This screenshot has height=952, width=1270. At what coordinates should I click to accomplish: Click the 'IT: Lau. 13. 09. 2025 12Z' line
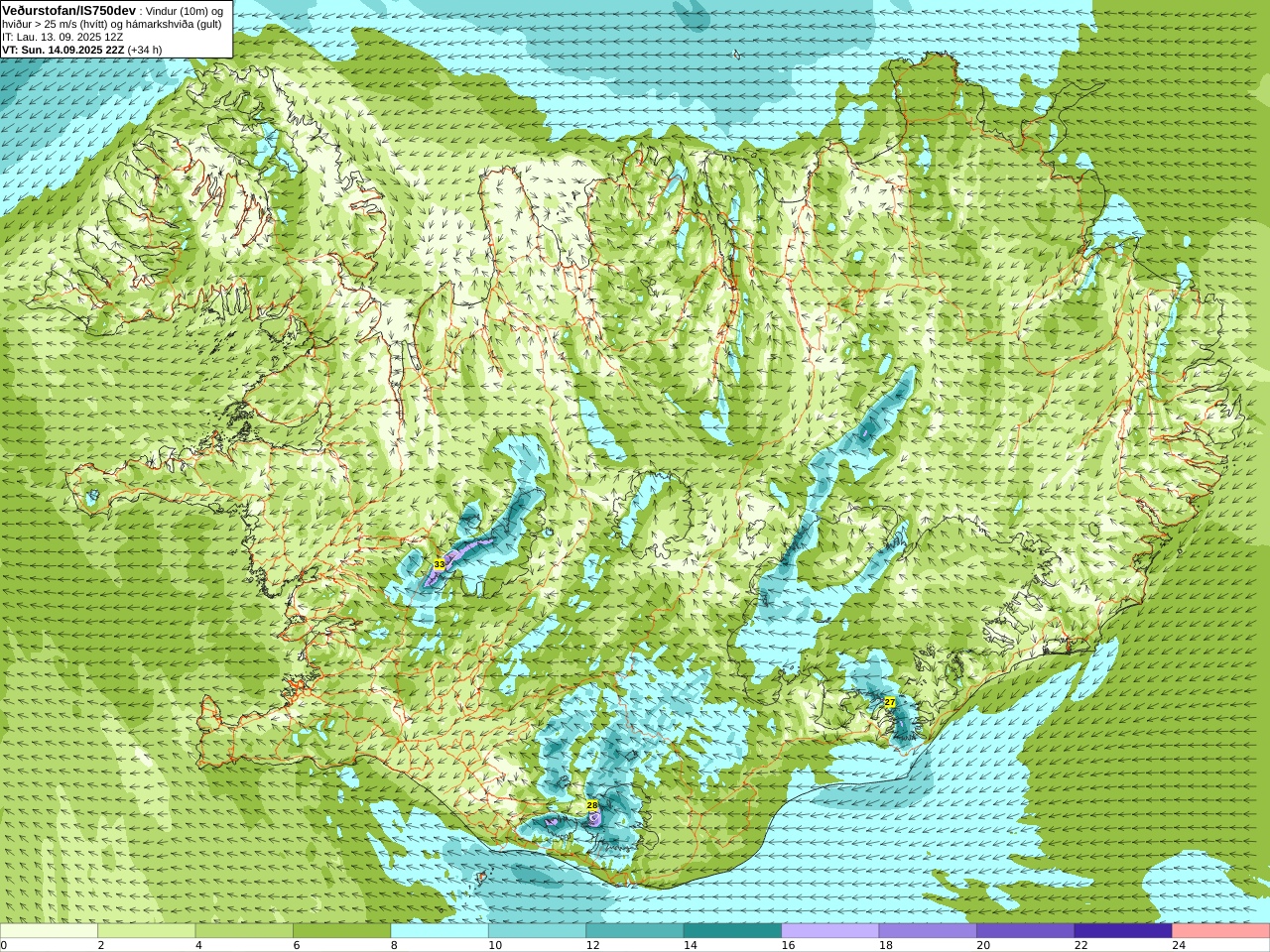pos(63,37)
